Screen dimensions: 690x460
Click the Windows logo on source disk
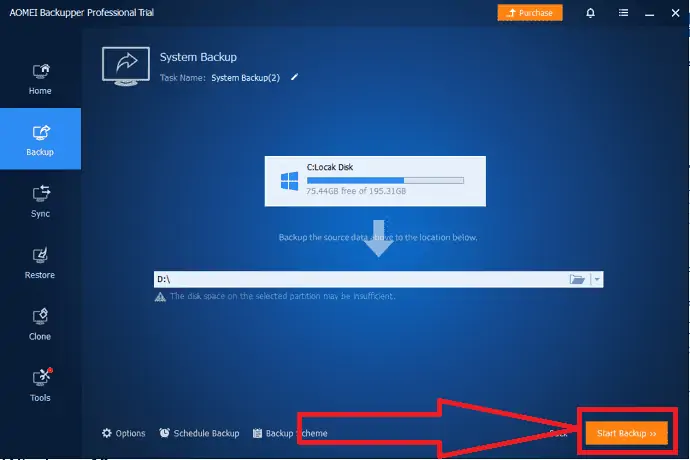point(289,181)
